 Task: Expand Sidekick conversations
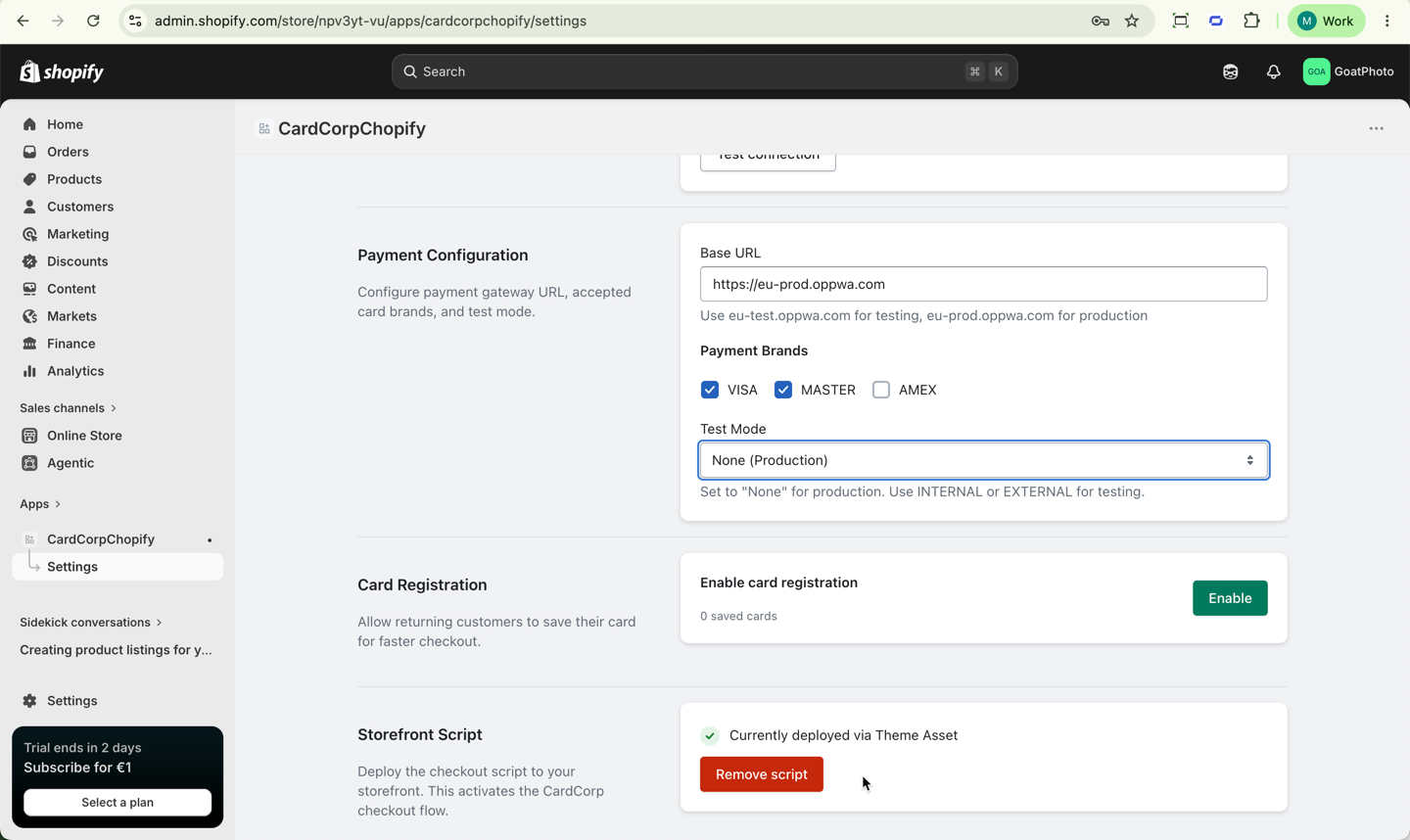(x=91, y=623)
